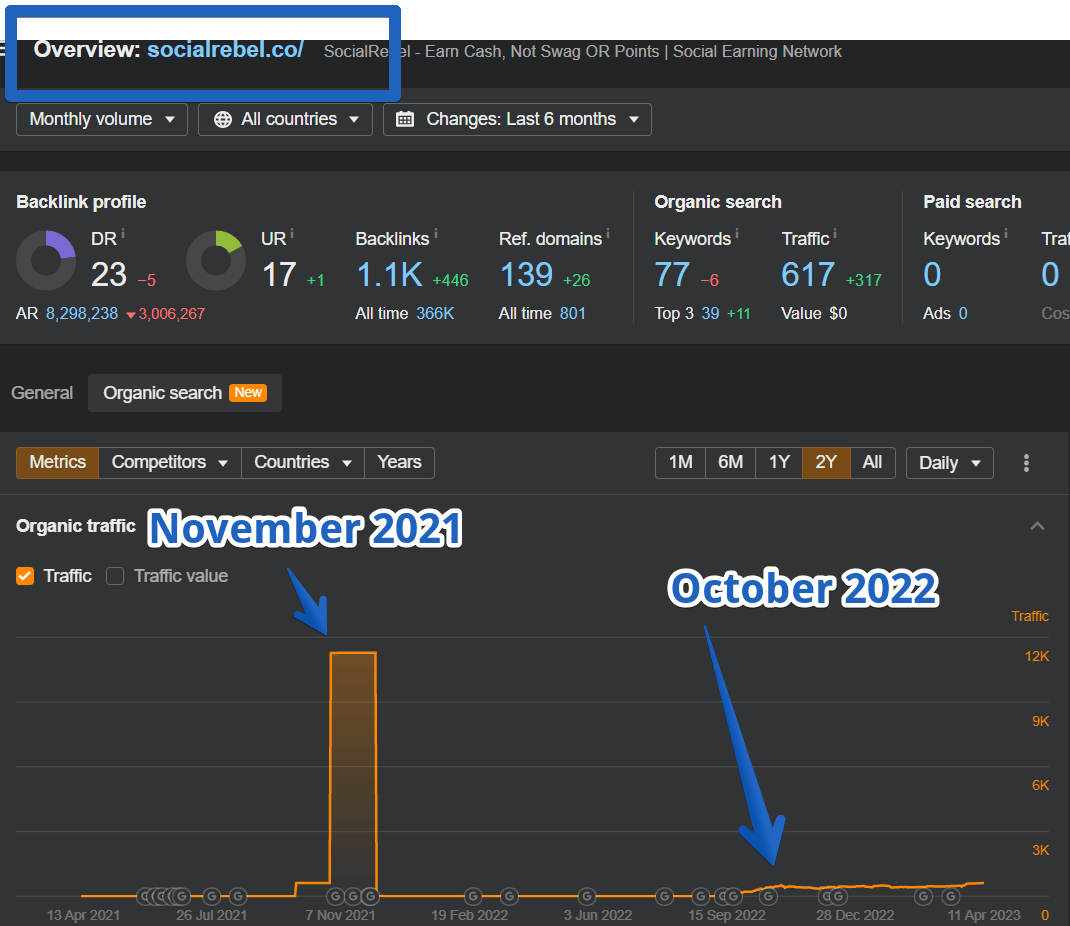1070x926 pixels.
Task: Switch to the General tab
Action: (42, 393)
